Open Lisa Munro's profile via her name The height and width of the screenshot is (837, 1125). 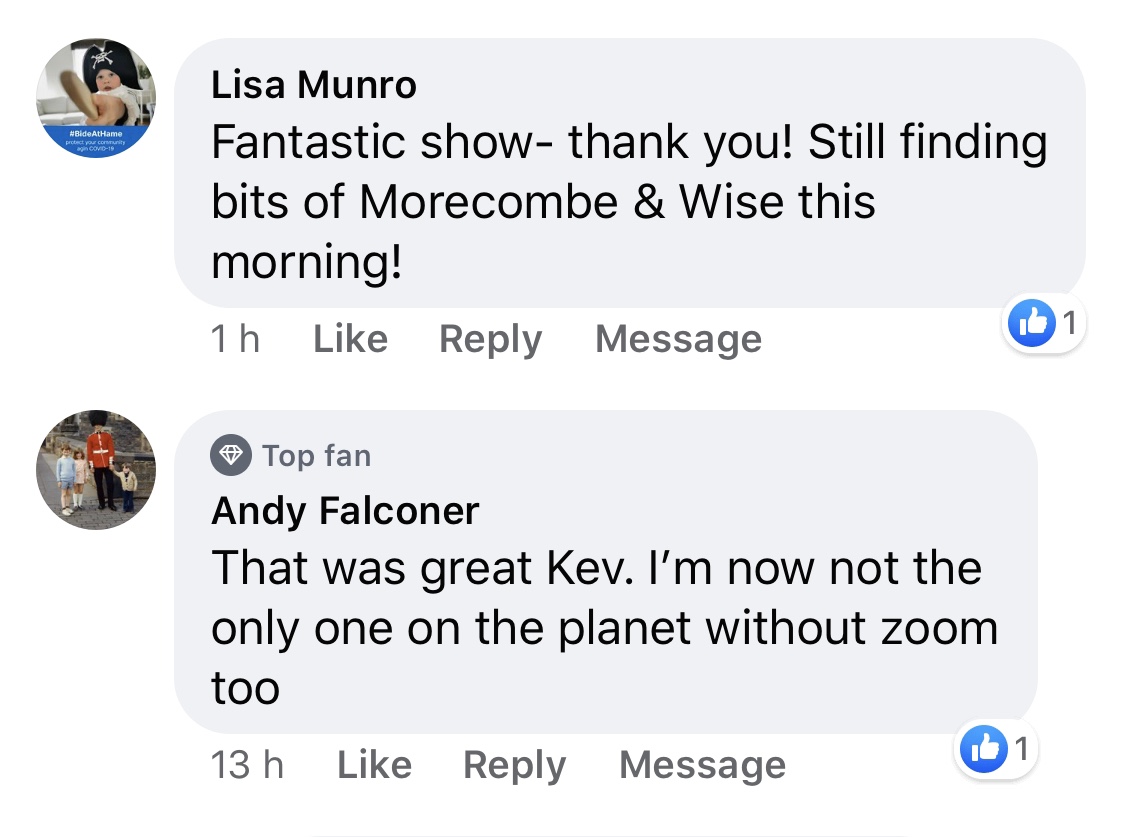point(313,85)
